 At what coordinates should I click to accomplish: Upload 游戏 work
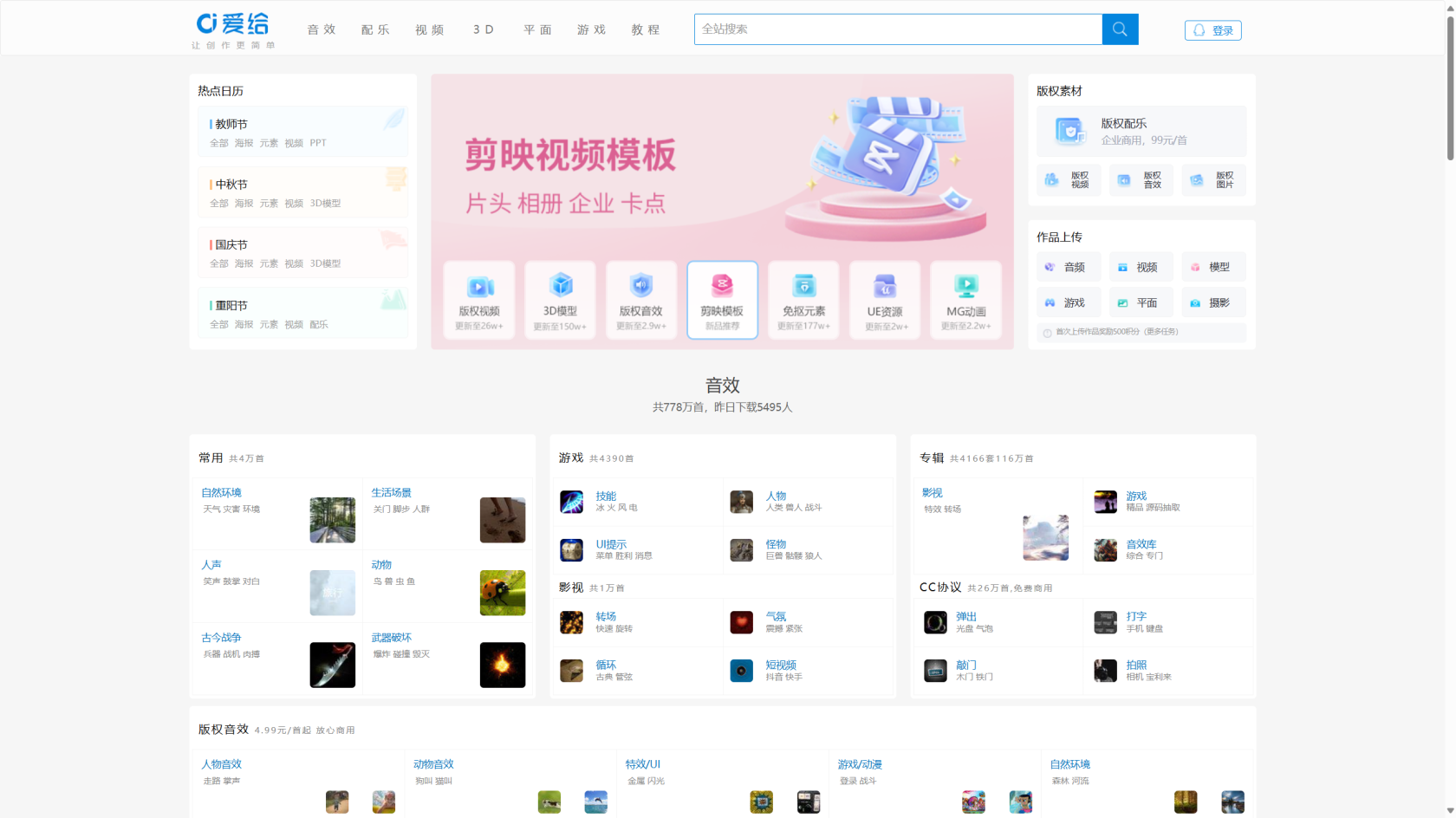pos(1069,302)
